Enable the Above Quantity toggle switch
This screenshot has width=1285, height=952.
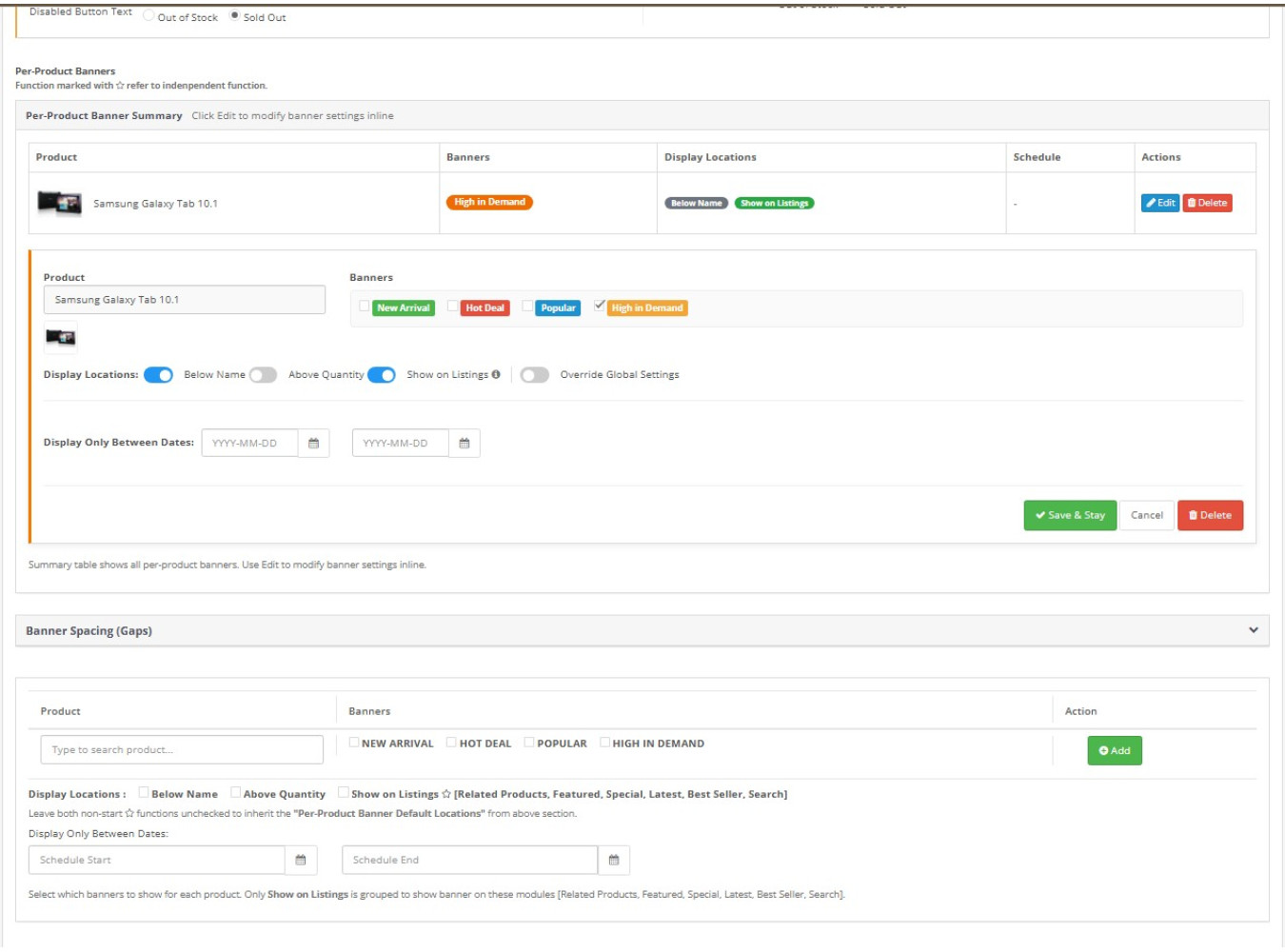tap(263, 375)
